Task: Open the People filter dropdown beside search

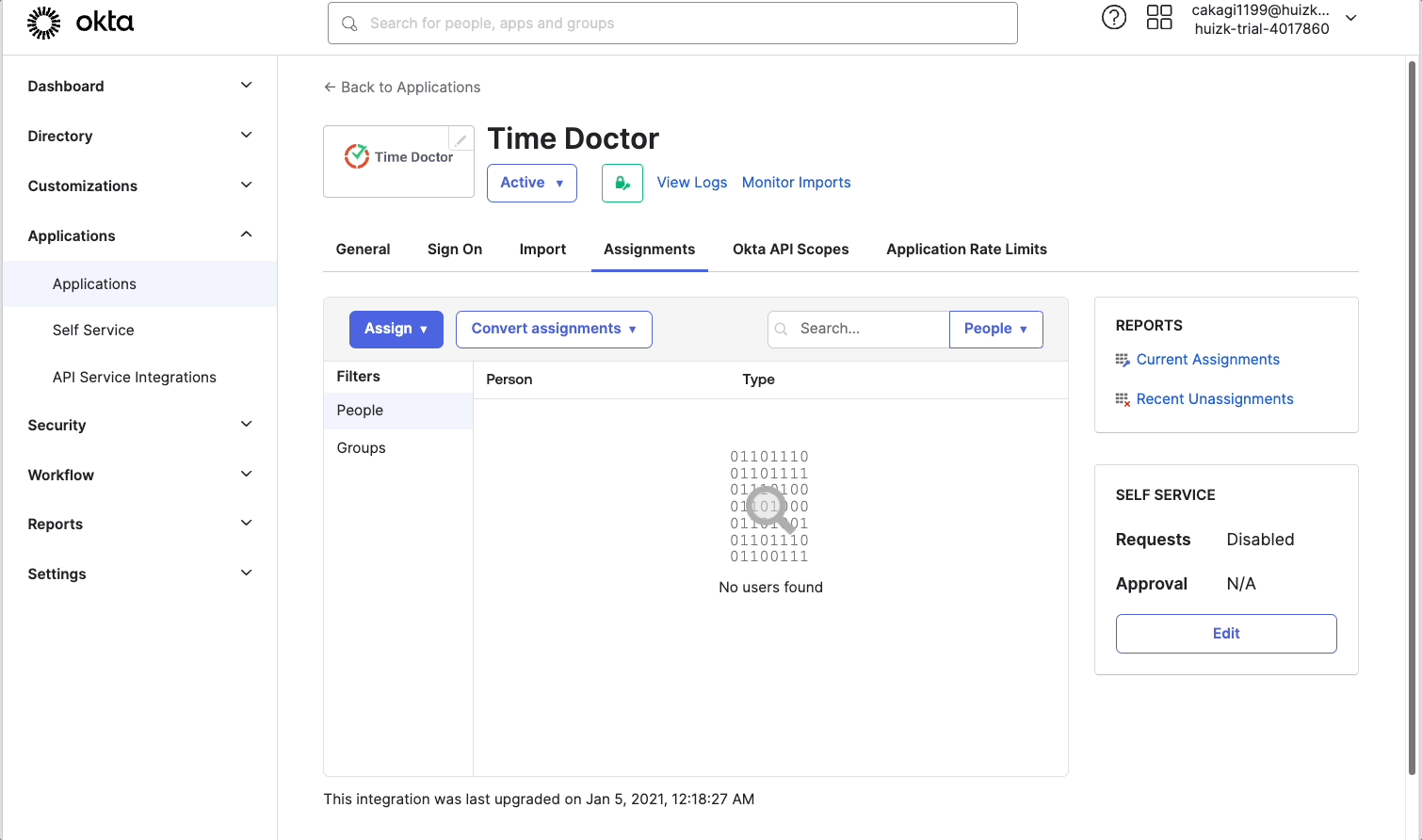Action: point(995,329)
